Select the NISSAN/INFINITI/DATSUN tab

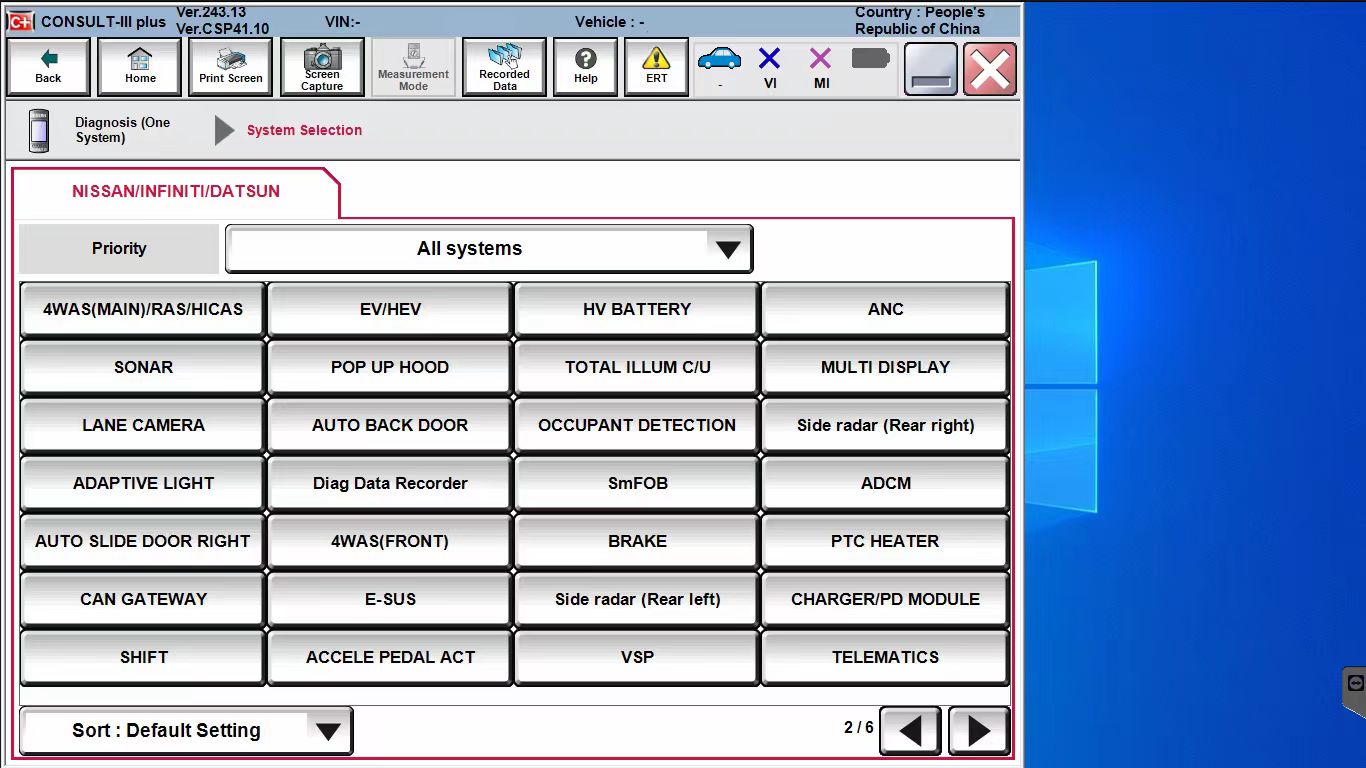[x=176, y=191]
